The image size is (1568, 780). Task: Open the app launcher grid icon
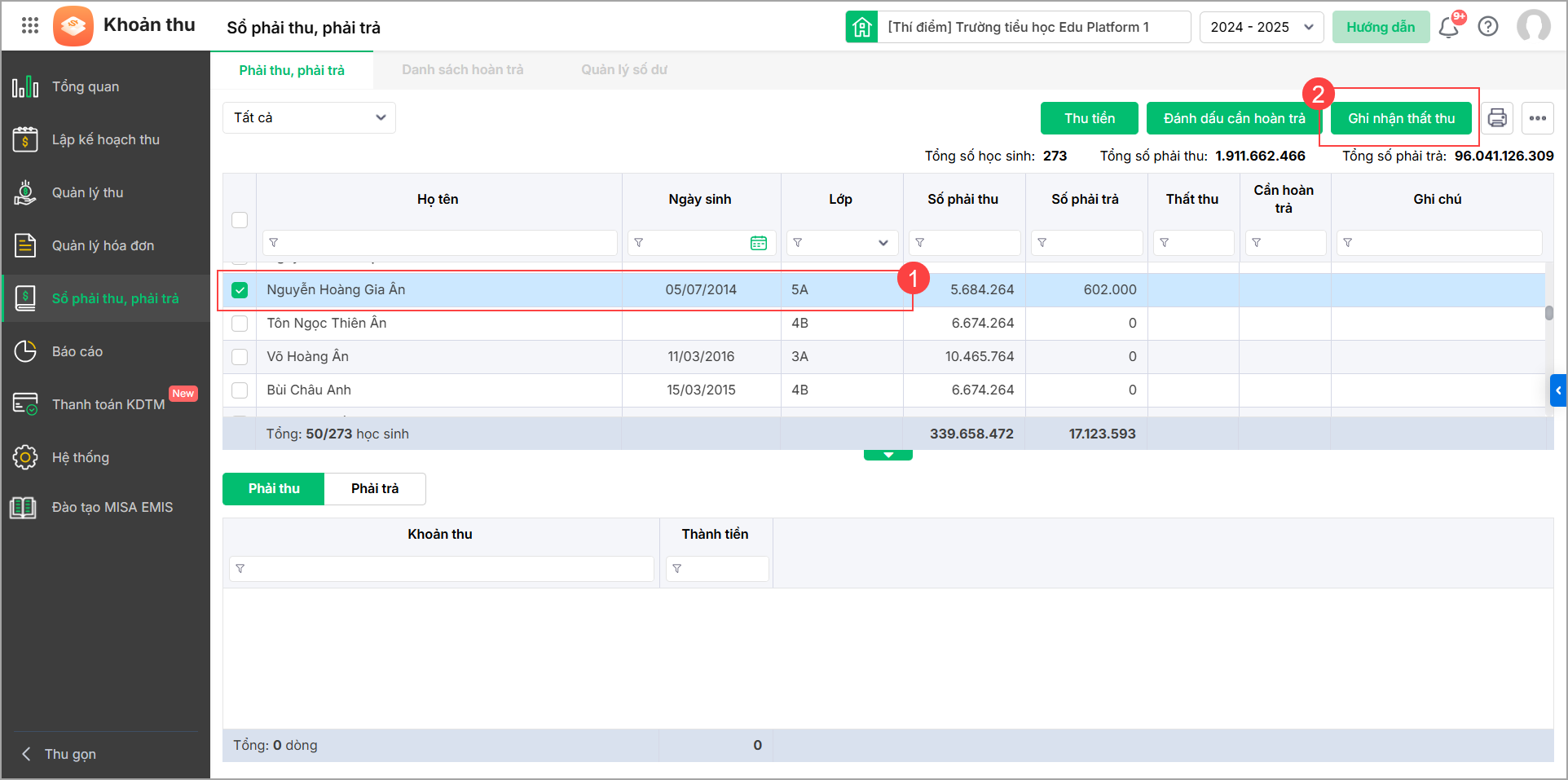[x=30, y=25]
